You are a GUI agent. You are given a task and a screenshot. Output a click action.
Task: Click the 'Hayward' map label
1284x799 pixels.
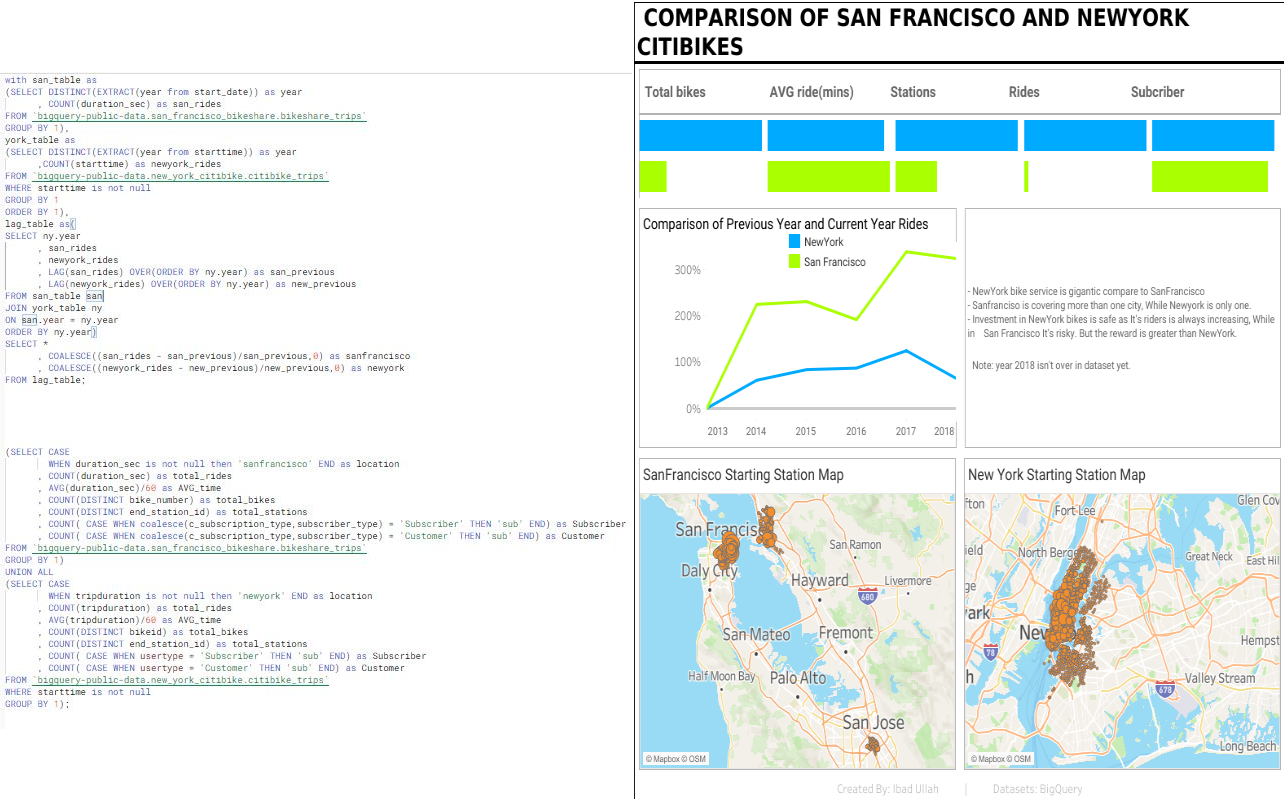820,580
